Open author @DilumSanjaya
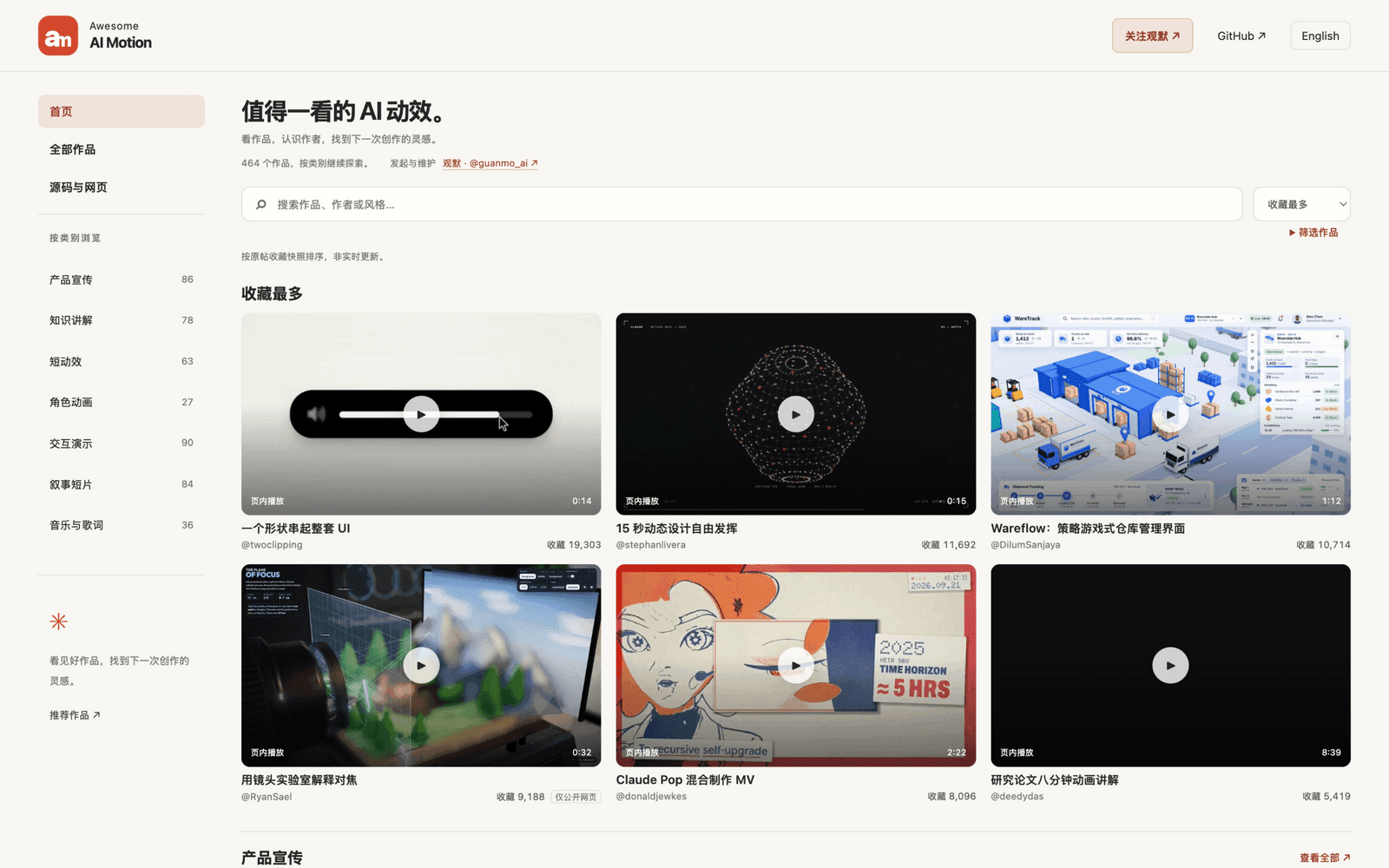The width and height of the screenshot is (1389, 868). click(1025, 545)
